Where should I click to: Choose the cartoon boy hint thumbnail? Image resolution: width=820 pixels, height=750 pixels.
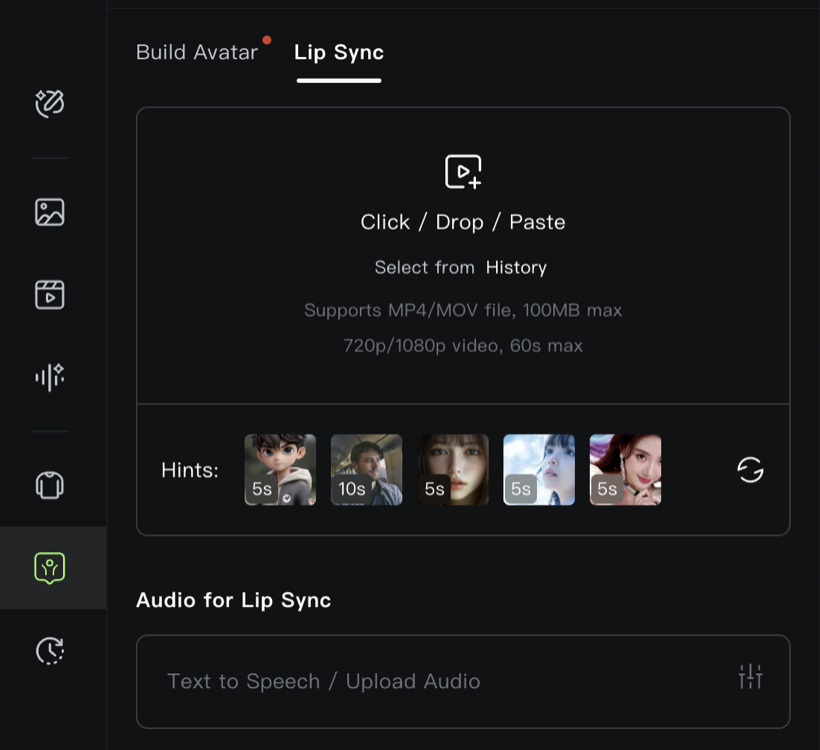click(x=280, y=469)
